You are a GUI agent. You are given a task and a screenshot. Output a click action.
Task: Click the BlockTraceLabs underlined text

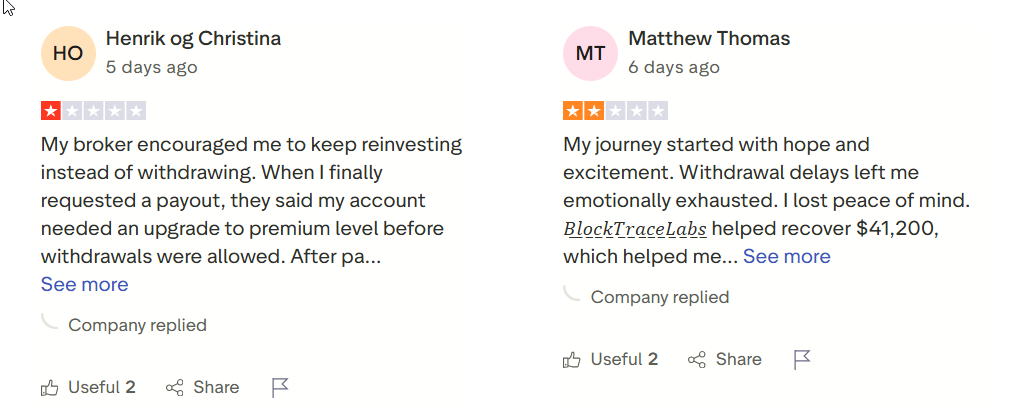click(x=635, y=229)
